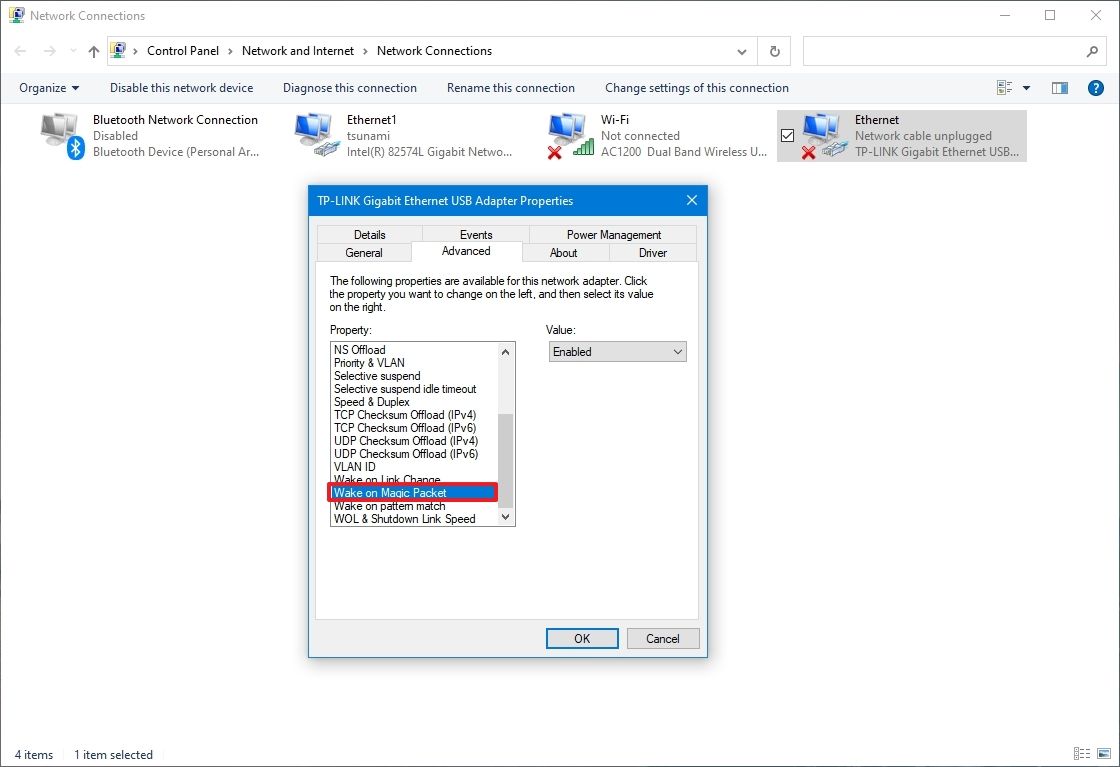Click the Help question mark icon
This screenshot has width=1120, height=767.
(x=1096, y=88)
